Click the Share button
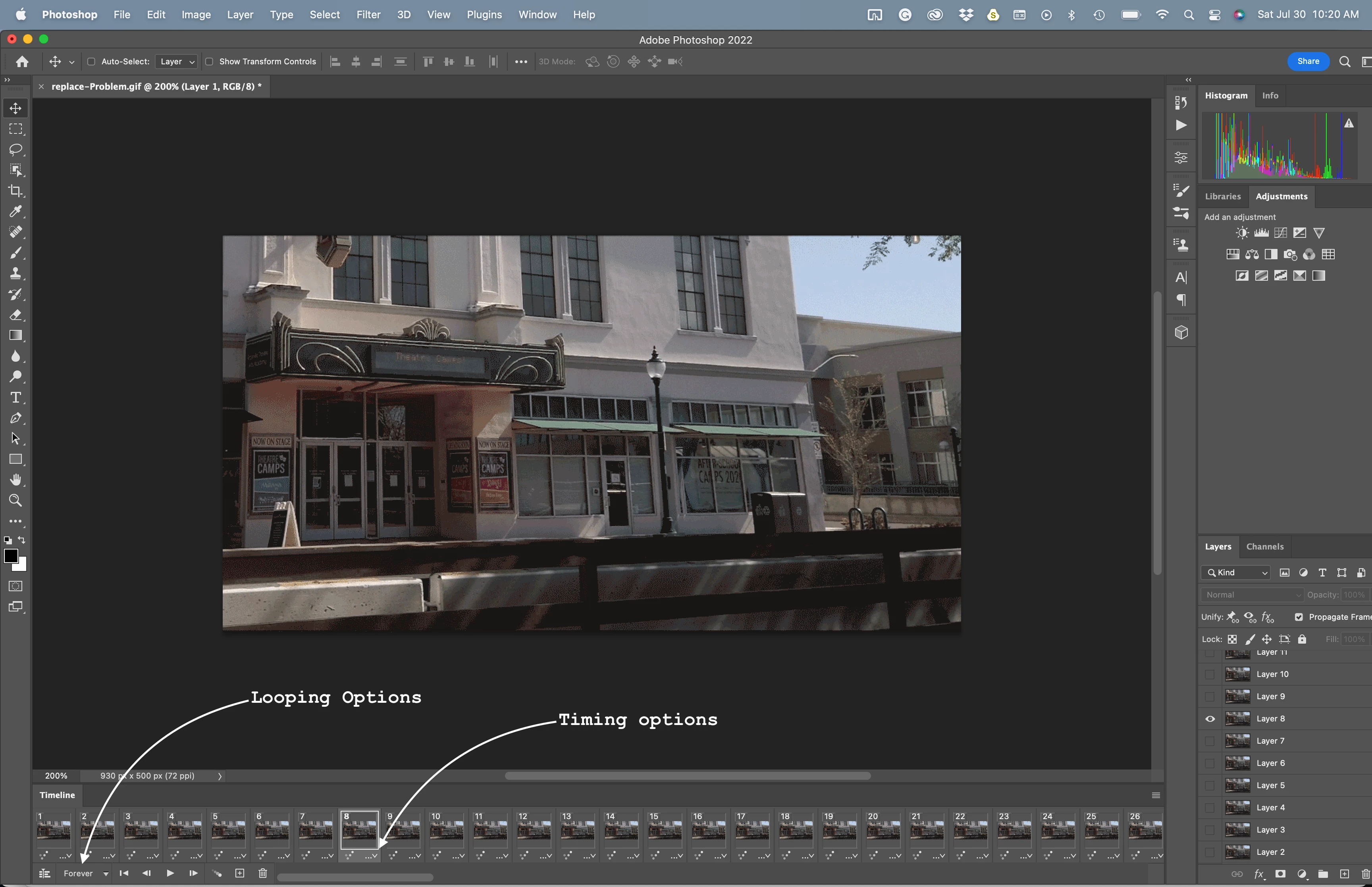The height and width of the screenshot is (887, 1372). click(x=1308, y=61)
